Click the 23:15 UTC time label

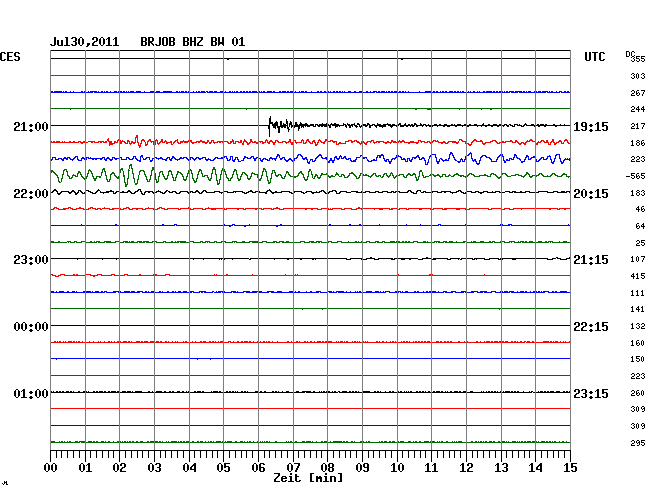(x=591, y=393)
